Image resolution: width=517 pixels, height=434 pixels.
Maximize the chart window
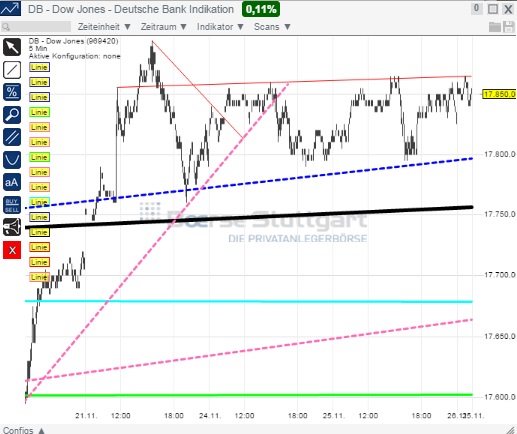point(493,9)
